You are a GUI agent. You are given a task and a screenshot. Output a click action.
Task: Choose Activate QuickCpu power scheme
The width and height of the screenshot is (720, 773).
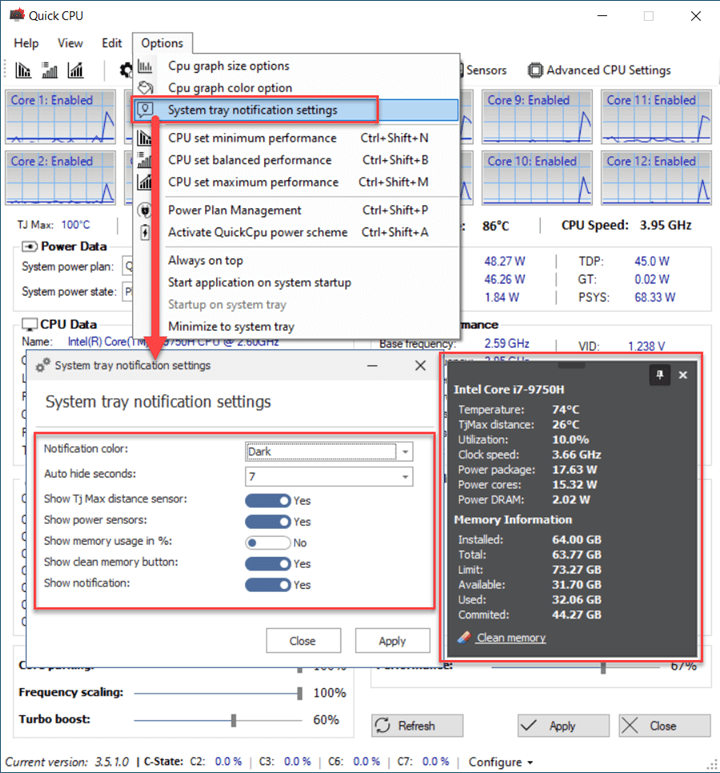coord(296,232)
